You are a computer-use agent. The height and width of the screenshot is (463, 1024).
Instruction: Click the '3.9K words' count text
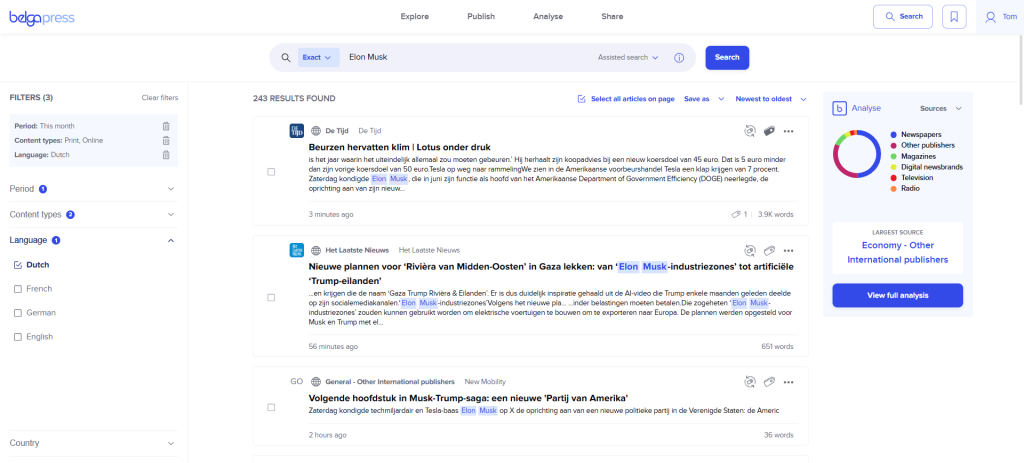(776, 214)
